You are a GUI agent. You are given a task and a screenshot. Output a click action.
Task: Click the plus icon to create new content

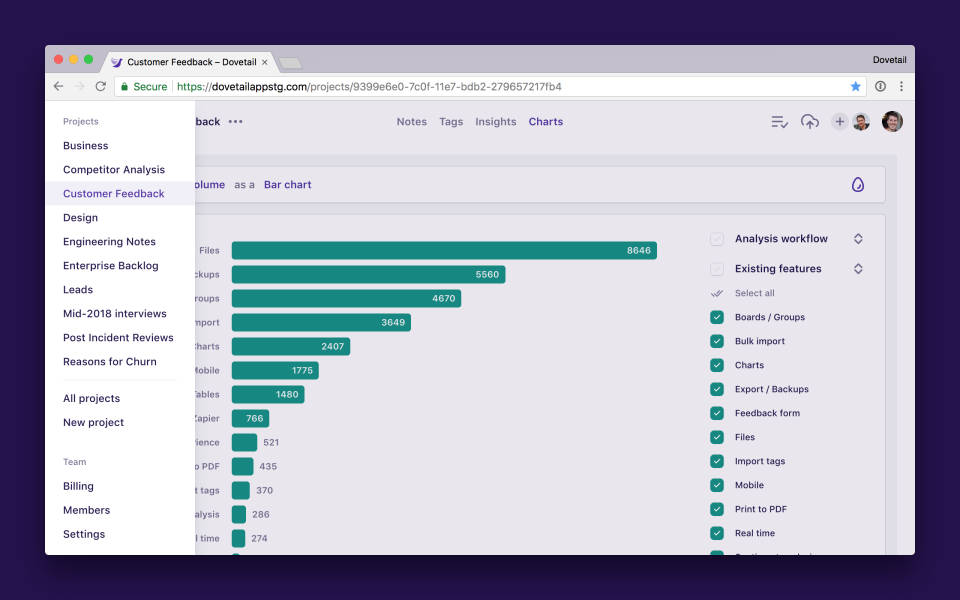[838, 121]
